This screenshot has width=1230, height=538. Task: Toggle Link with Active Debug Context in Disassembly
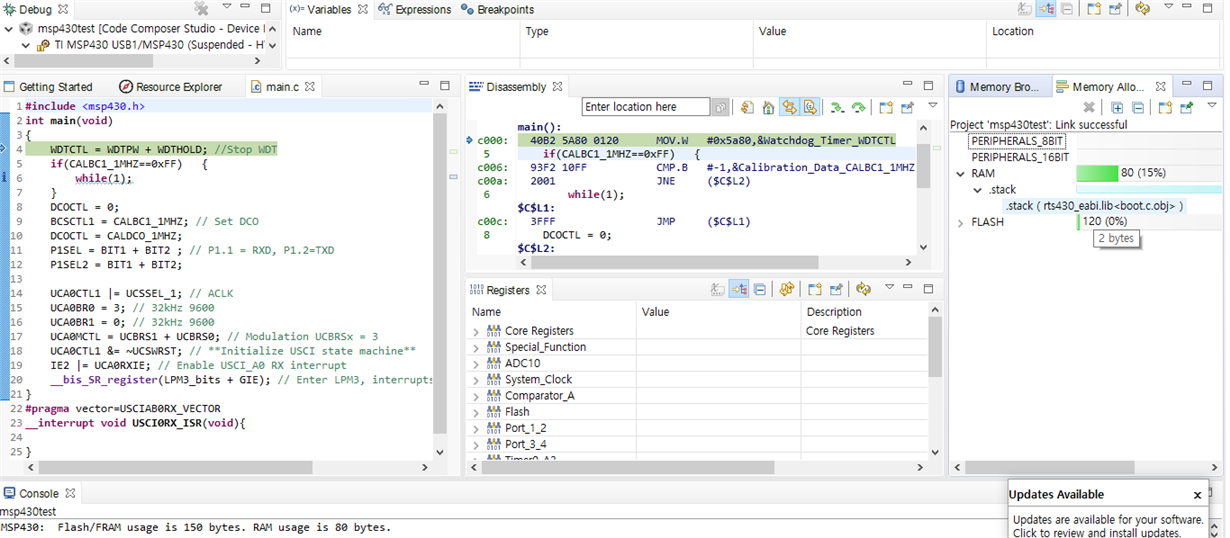pyautogui.click(x=789, y=107)
